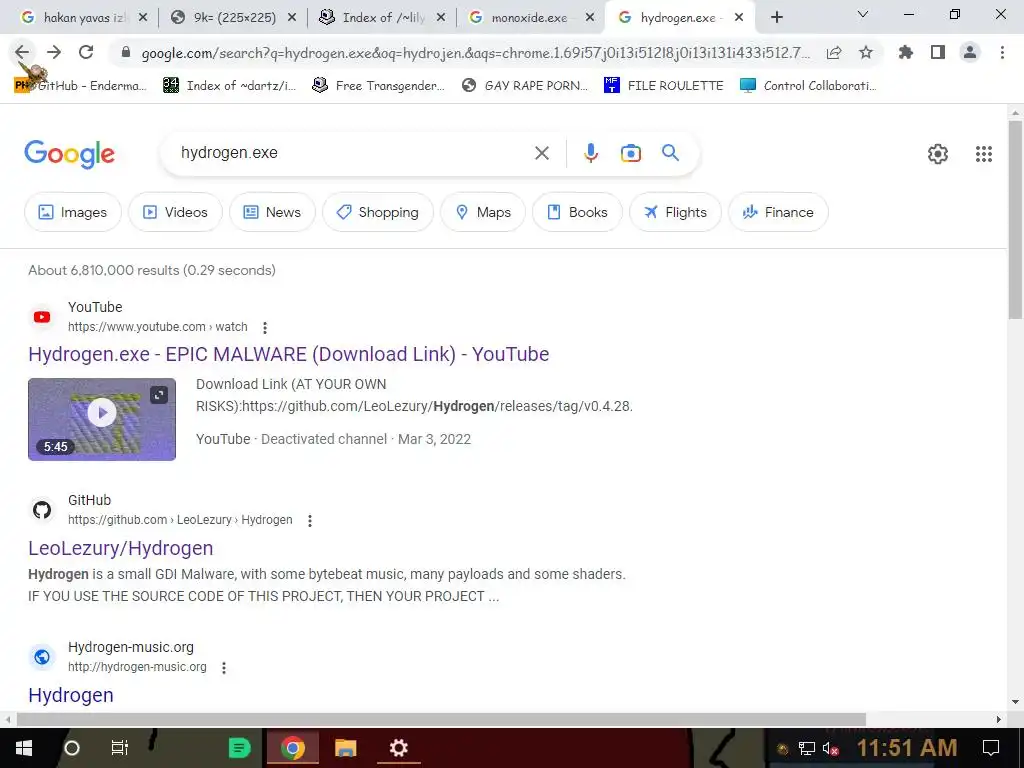
Task: Open green notes app on taskbar
Action: (240, 748)
